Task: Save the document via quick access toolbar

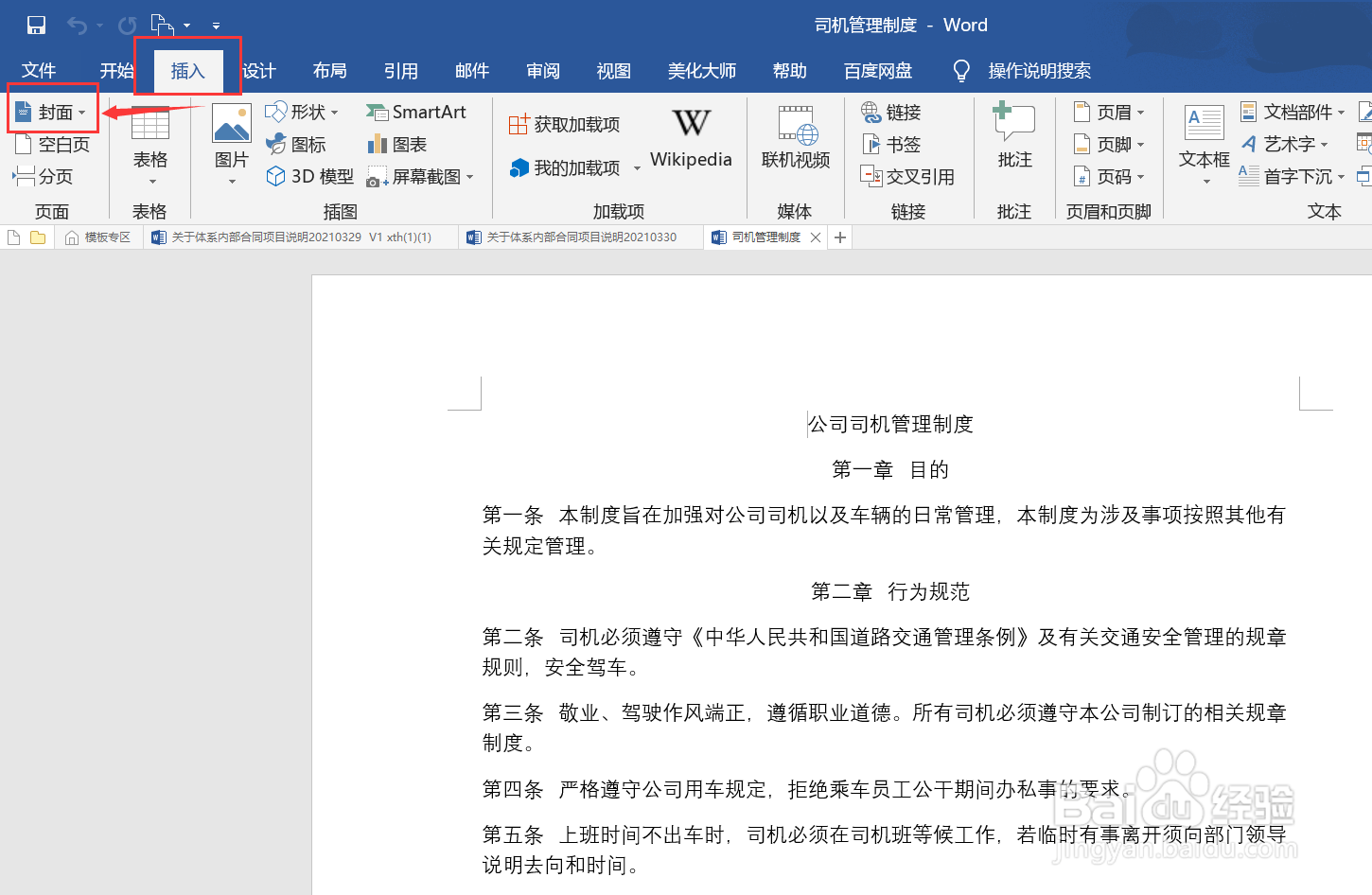Action: (35, 25)
